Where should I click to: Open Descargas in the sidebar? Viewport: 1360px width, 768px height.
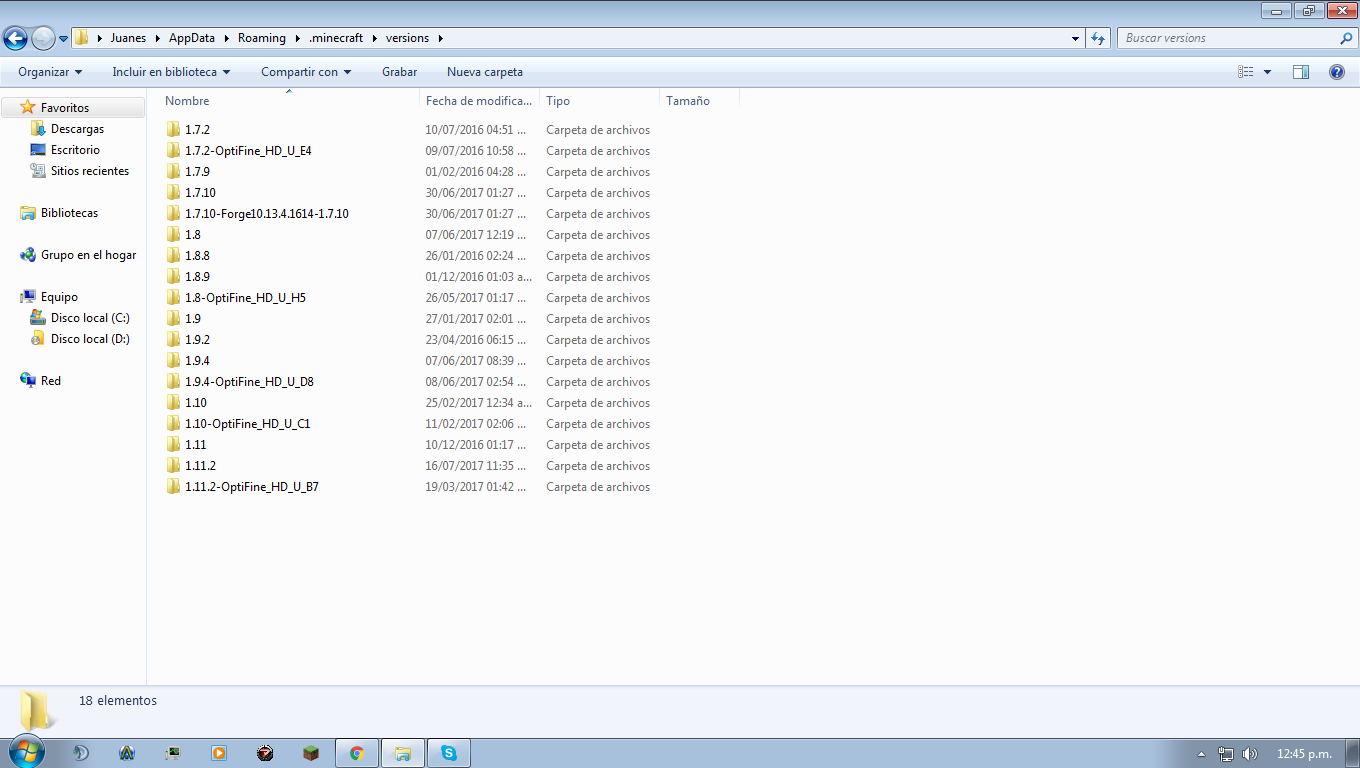coord(77,129)
